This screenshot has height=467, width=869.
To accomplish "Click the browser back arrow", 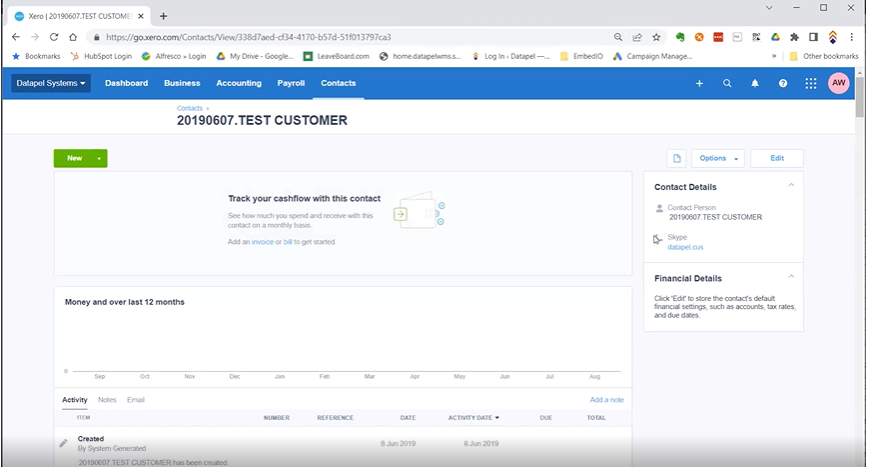I will [16, 37].
